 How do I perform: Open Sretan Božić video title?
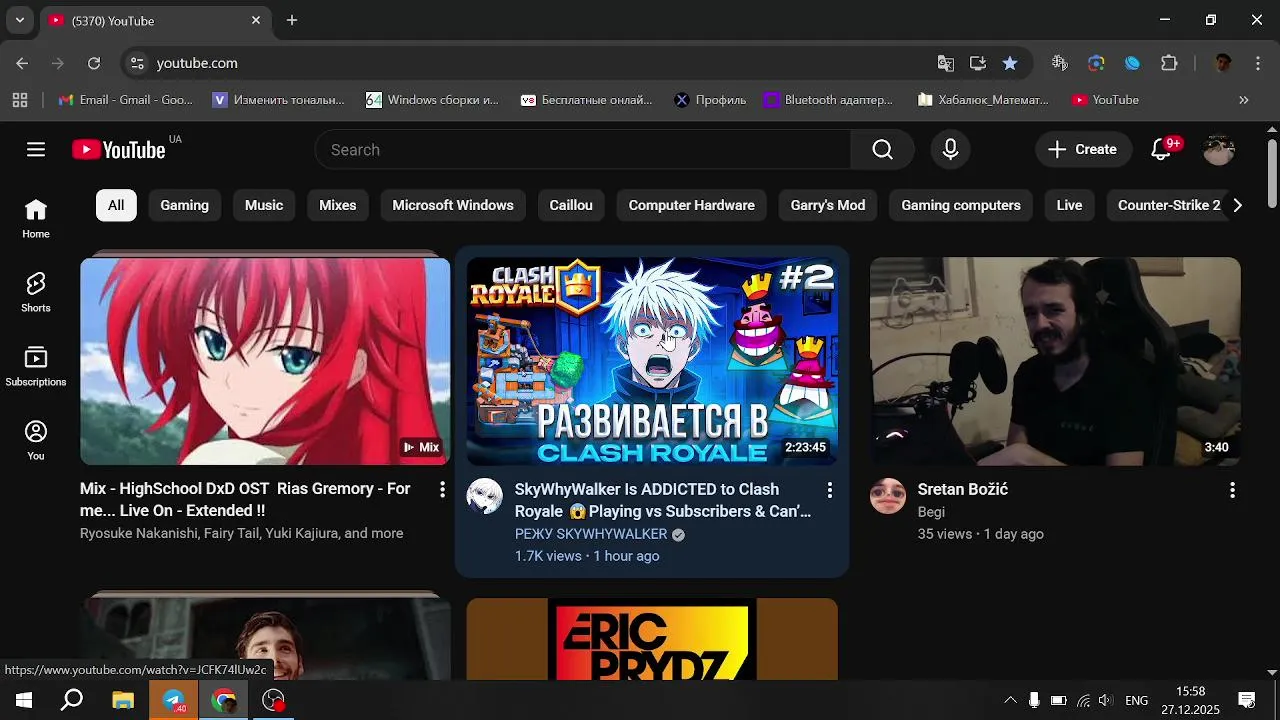click(963, 490)
